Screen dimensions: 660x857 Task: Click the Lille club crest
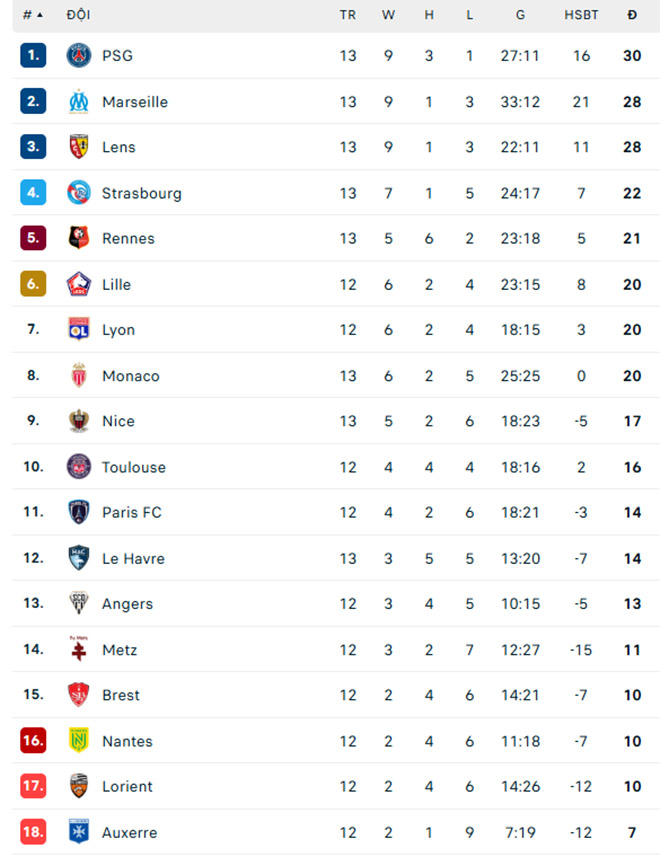pos(78,284)
